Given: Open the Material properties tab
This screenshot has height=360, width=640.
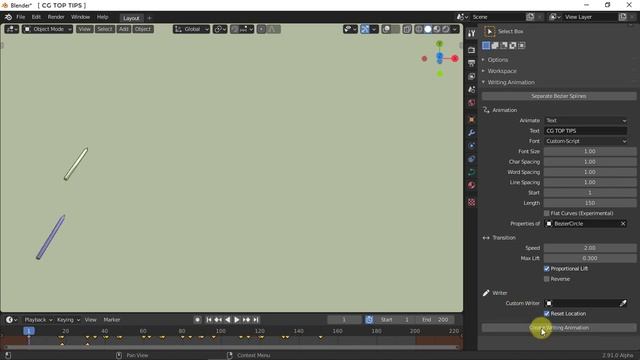Looking at the screenshot, I should point(471,185).
